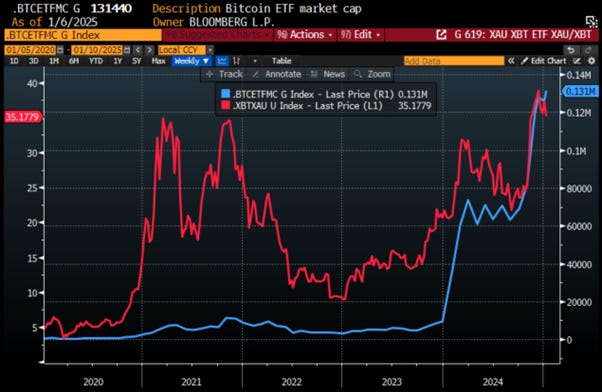Viewport: 602px width, 392px height.
Task: Click the double-chevron collapse icon near Add Data
Action: [511, 61]
